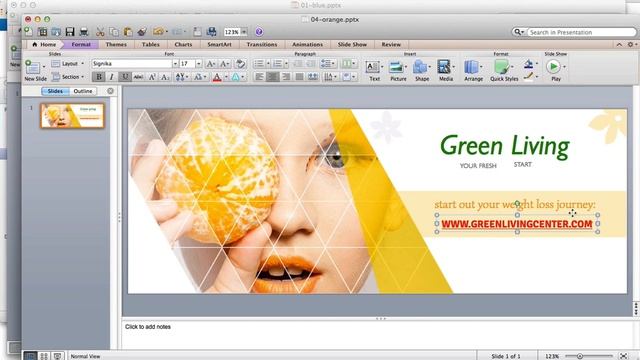The height and width of the screenshot is (360, 640).
Task: Apply Subscript formatting
Action: (165, 77)
